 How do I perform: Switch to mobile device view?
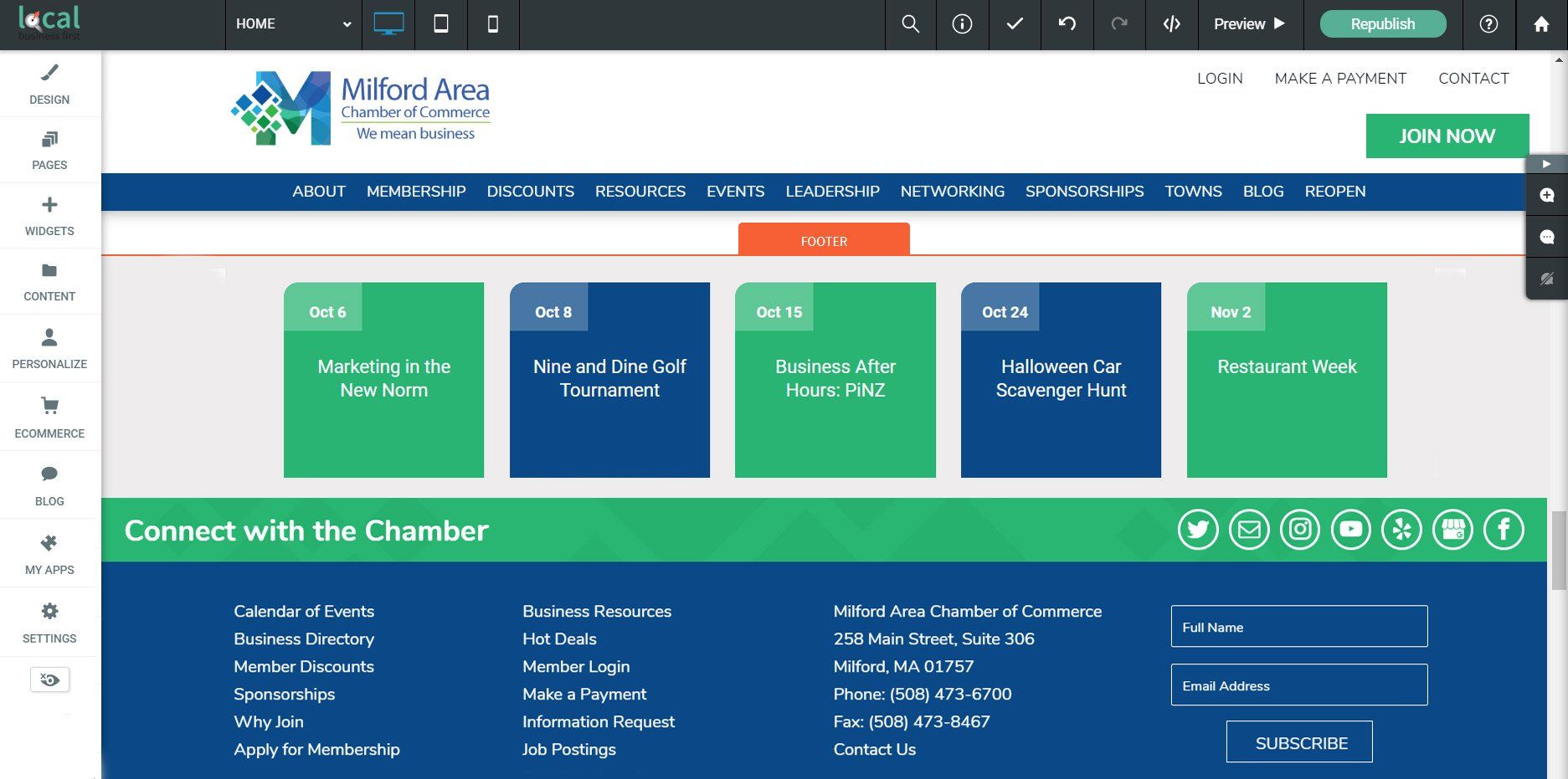click(x=493, y=24)
